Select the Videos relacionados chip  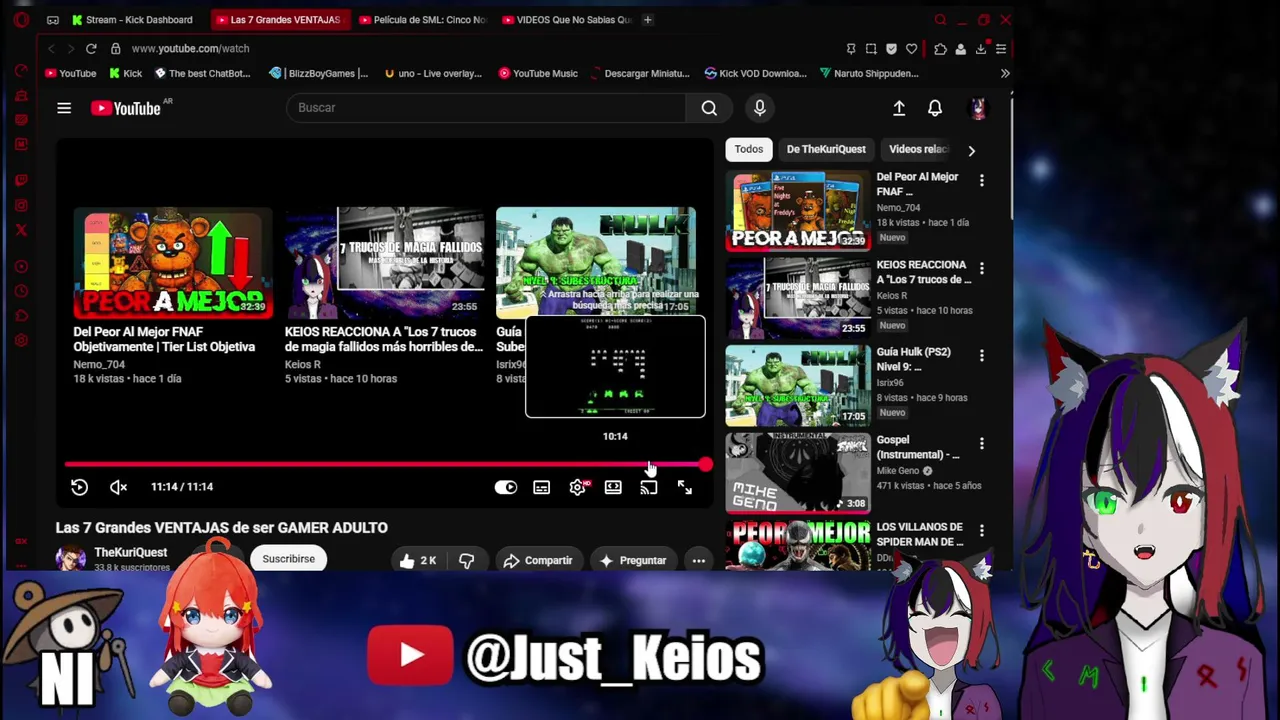[x=918, y=149]
